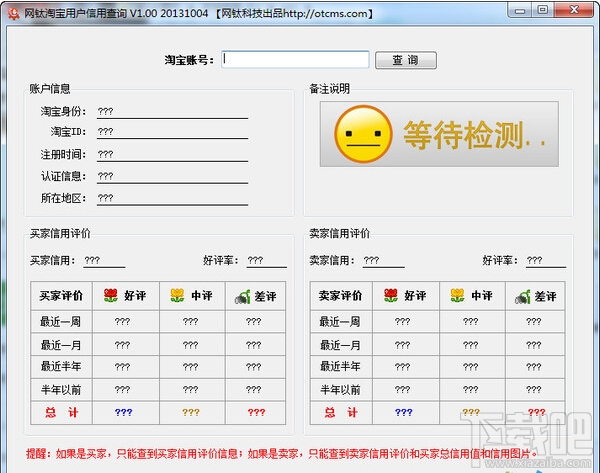
Task: Click the red flower 好评 icon in seller table
Action: coord(391,295)
